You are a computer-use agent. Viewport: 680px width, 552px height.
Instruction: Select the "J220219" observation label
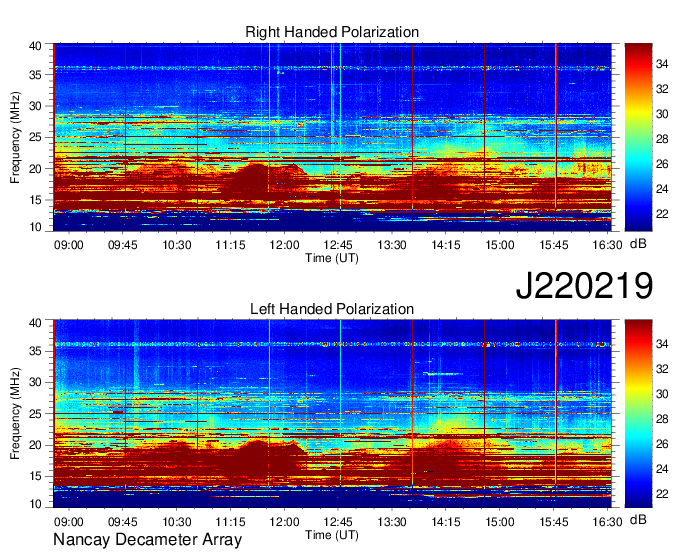point(584,285)
